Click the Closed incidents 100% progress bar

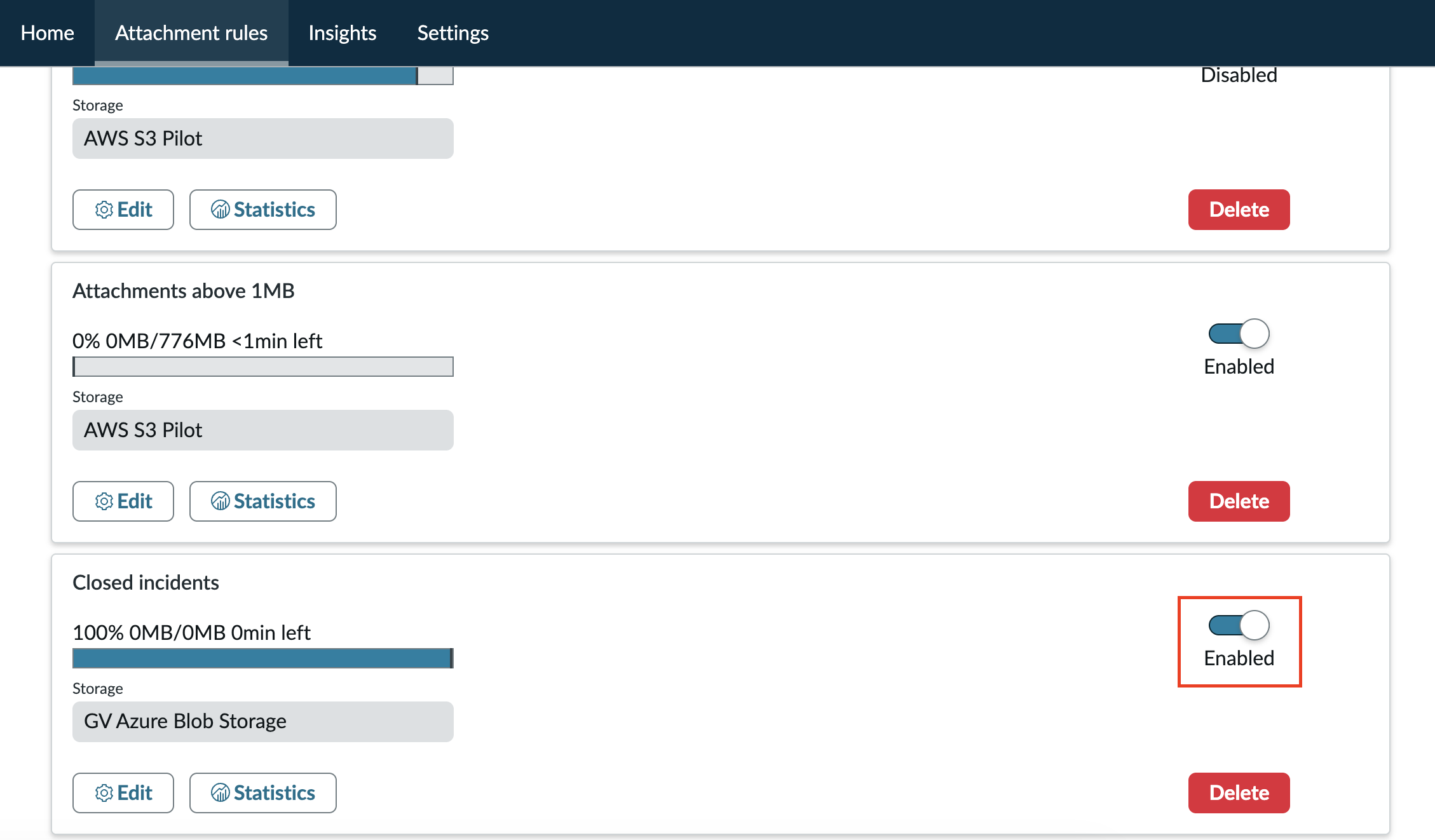pos(263,658)
